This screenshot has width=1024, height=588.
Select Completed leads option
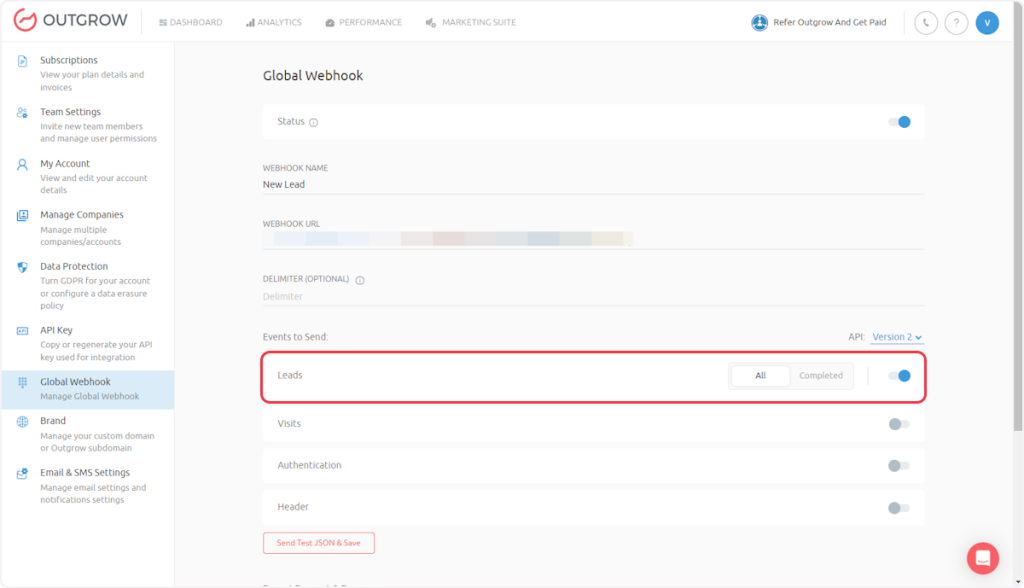coord(820,376)
